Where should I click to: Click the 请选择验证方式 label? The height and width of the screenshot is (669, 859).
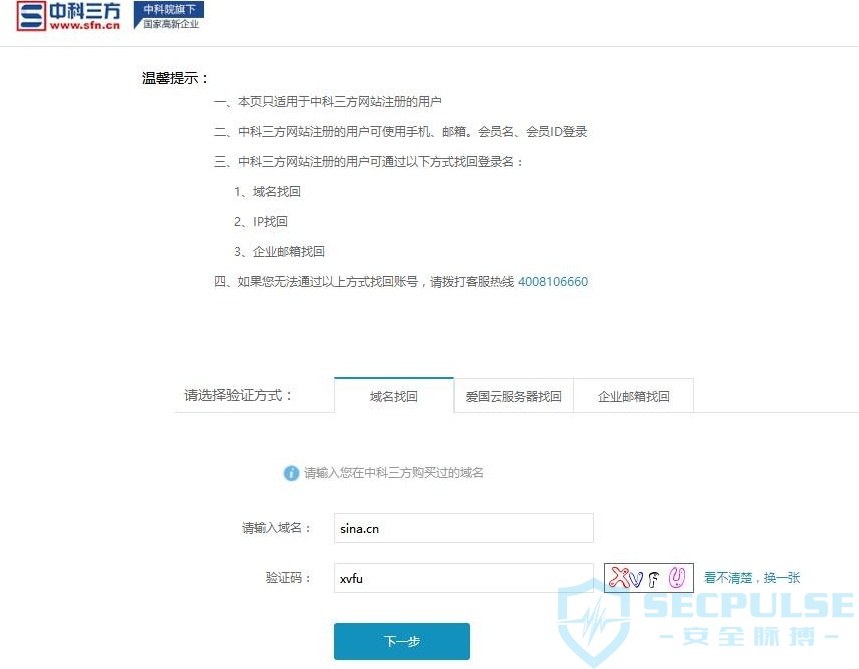click(238, 395)
